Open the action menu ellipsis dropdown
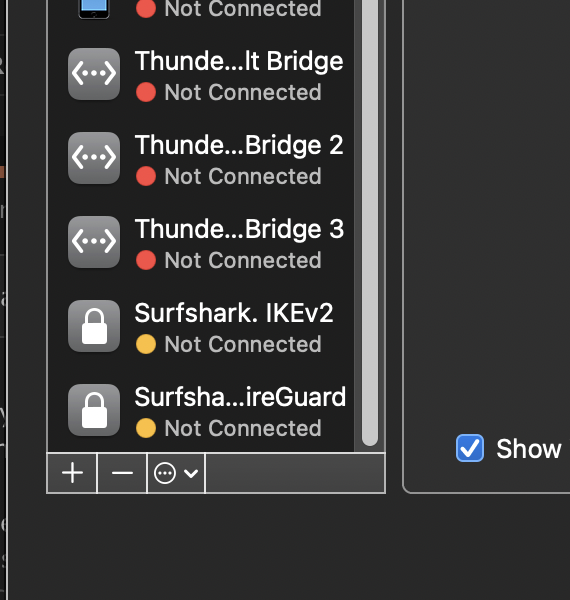Image resolution: width=570 pixels, height=600 pixels. 176,473
